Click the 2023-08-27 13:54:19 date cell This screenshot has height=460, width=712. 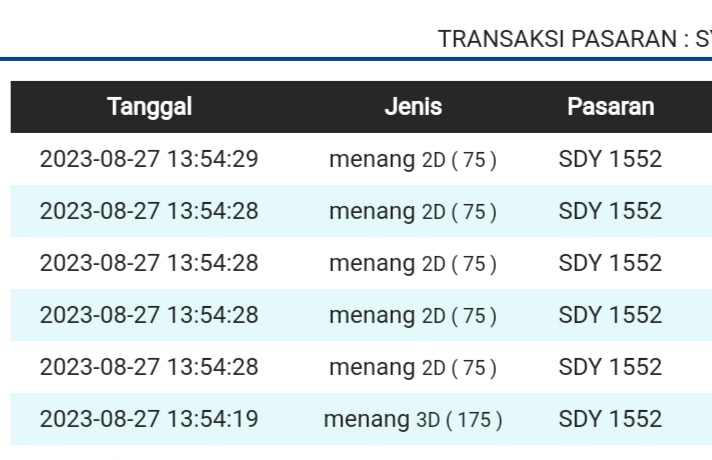149,419
